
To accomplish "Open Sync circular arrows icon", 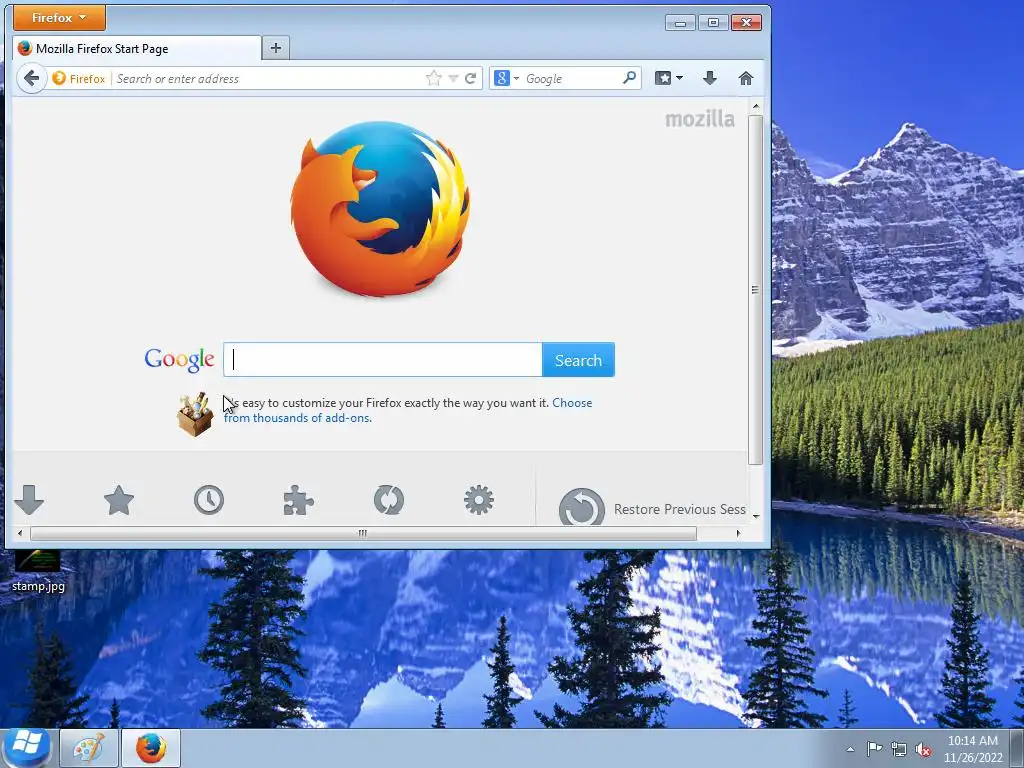I will [389, 500].
